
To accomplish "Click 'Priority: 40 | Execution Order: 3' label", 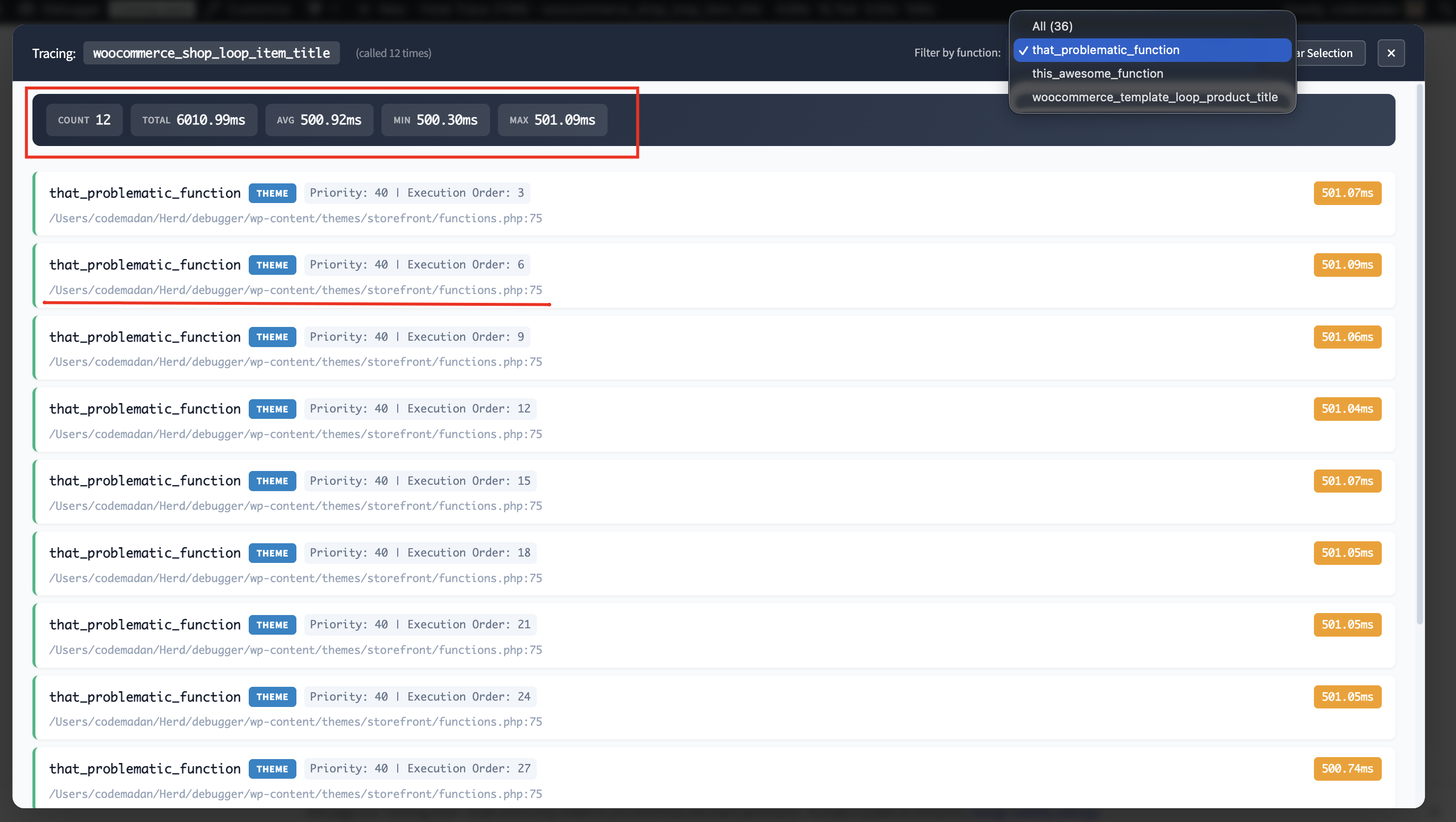I will point(417,193).
